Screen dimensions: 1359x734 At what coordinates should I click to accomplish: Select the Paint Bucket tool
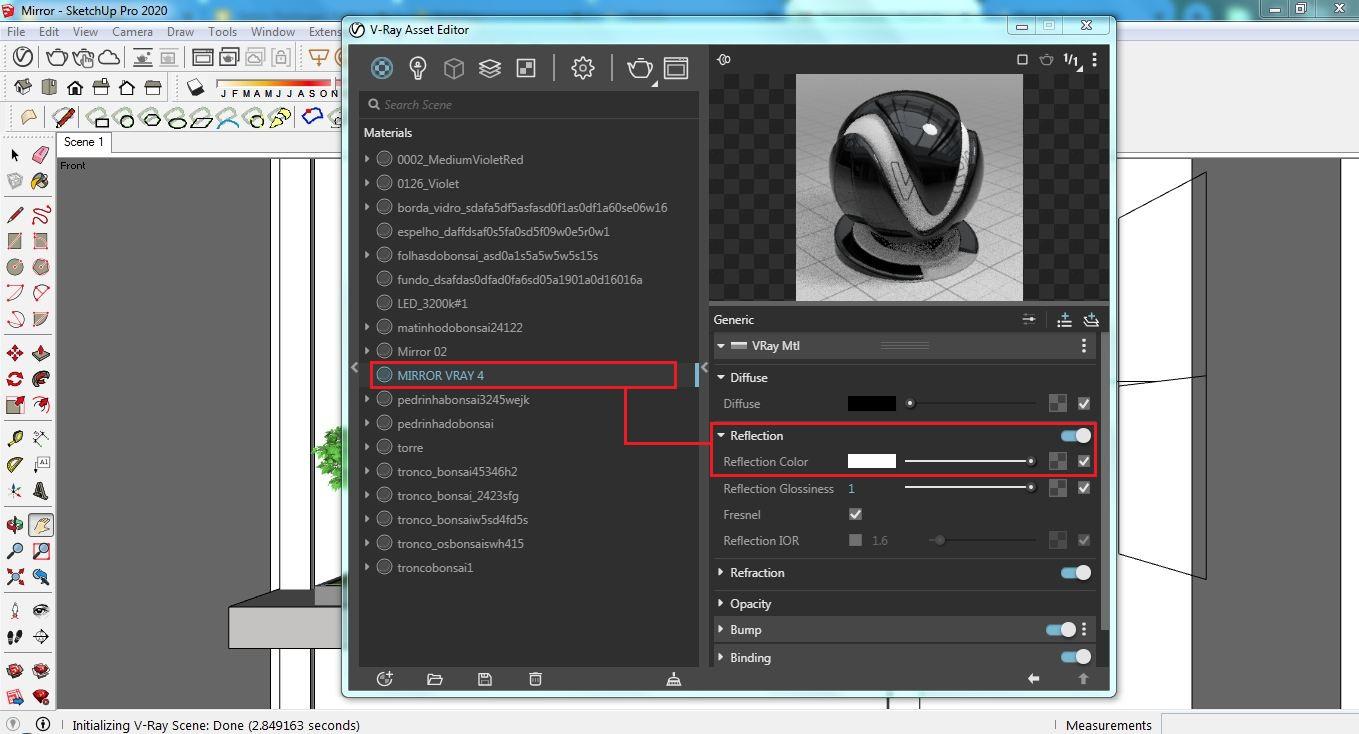[40, 181]
